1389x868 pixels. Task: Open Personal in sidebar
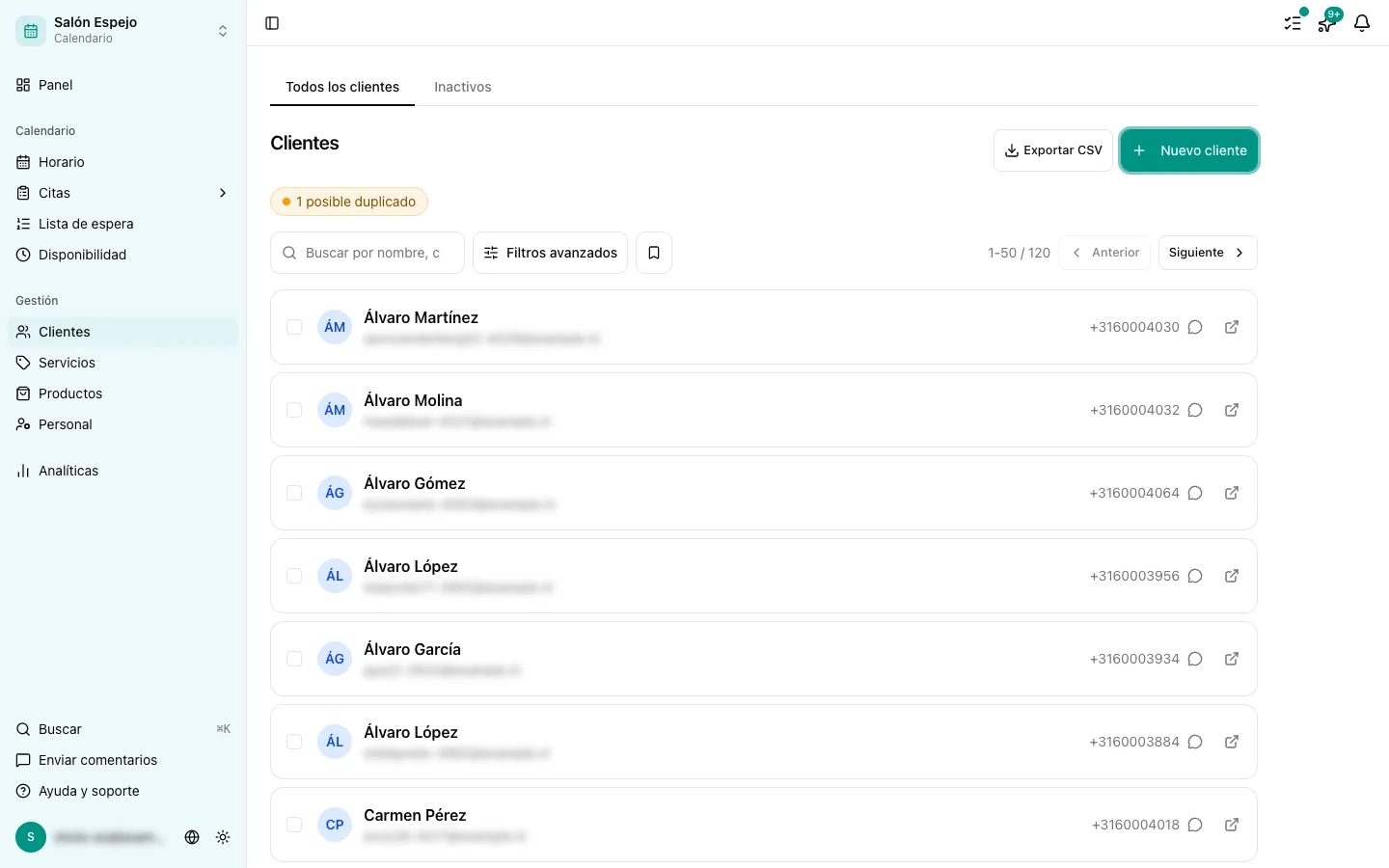[123, 424]
